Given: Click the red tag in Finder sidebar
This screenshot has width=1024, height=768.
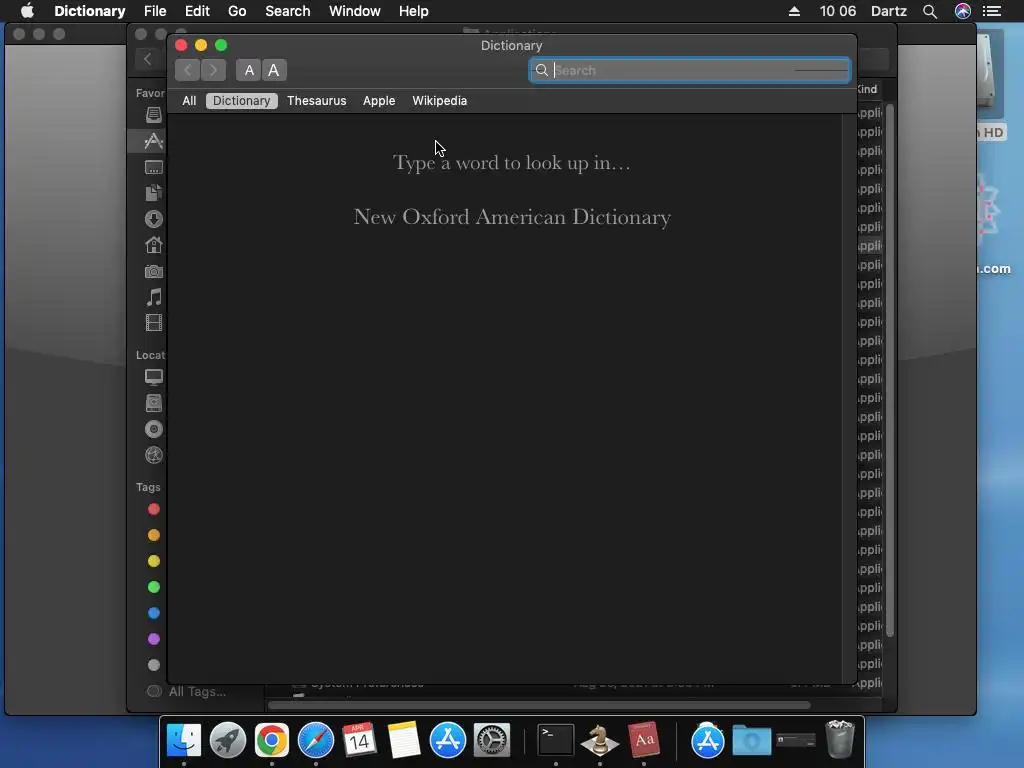Looking at the screenshot, I should 153,509.
